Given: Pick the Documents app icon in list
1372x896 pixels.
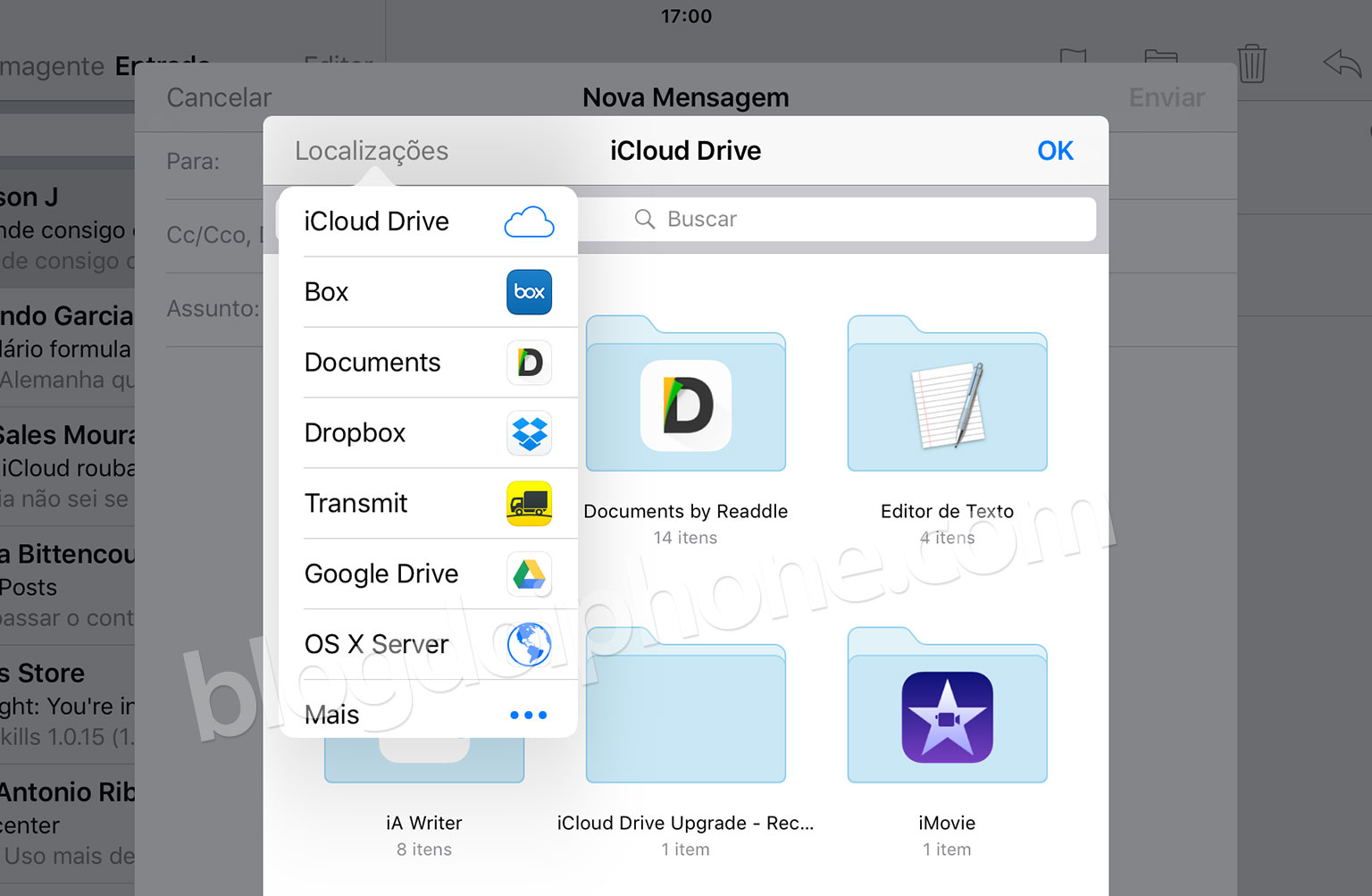Looking at the screenshot, I should (x=529, y=363).
